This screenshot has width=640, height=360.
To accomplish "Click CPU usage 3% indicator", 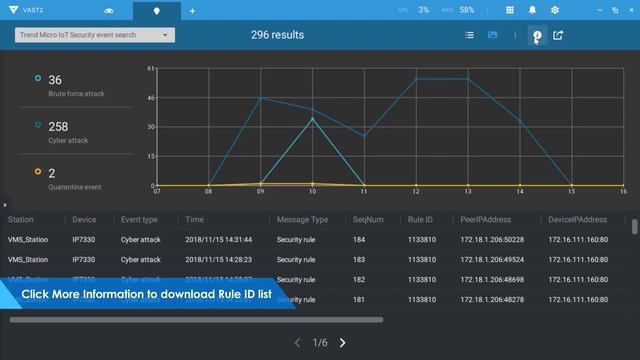I will (x=423, y=10).
